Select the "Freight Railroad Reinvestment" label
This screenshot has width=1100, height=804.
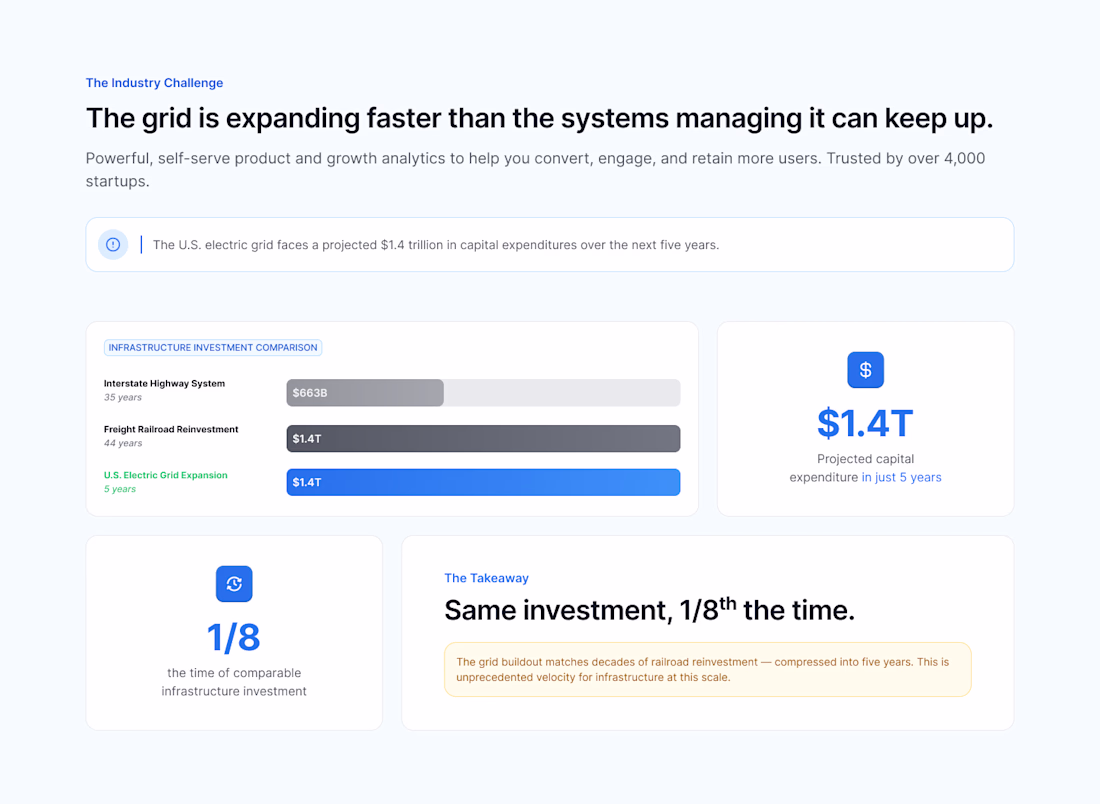tap(171, 429)
